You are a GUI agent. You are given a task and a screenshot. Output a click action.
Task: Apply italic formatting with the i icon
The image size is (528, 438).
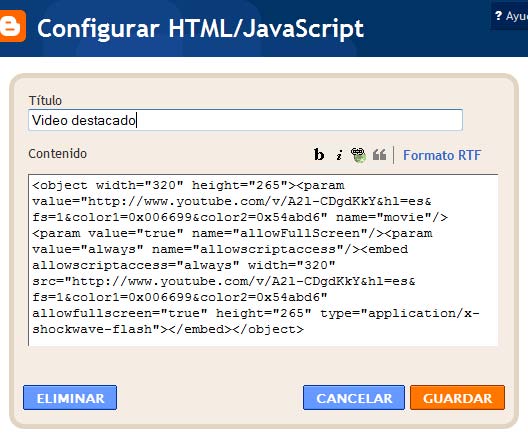[339, 155]
